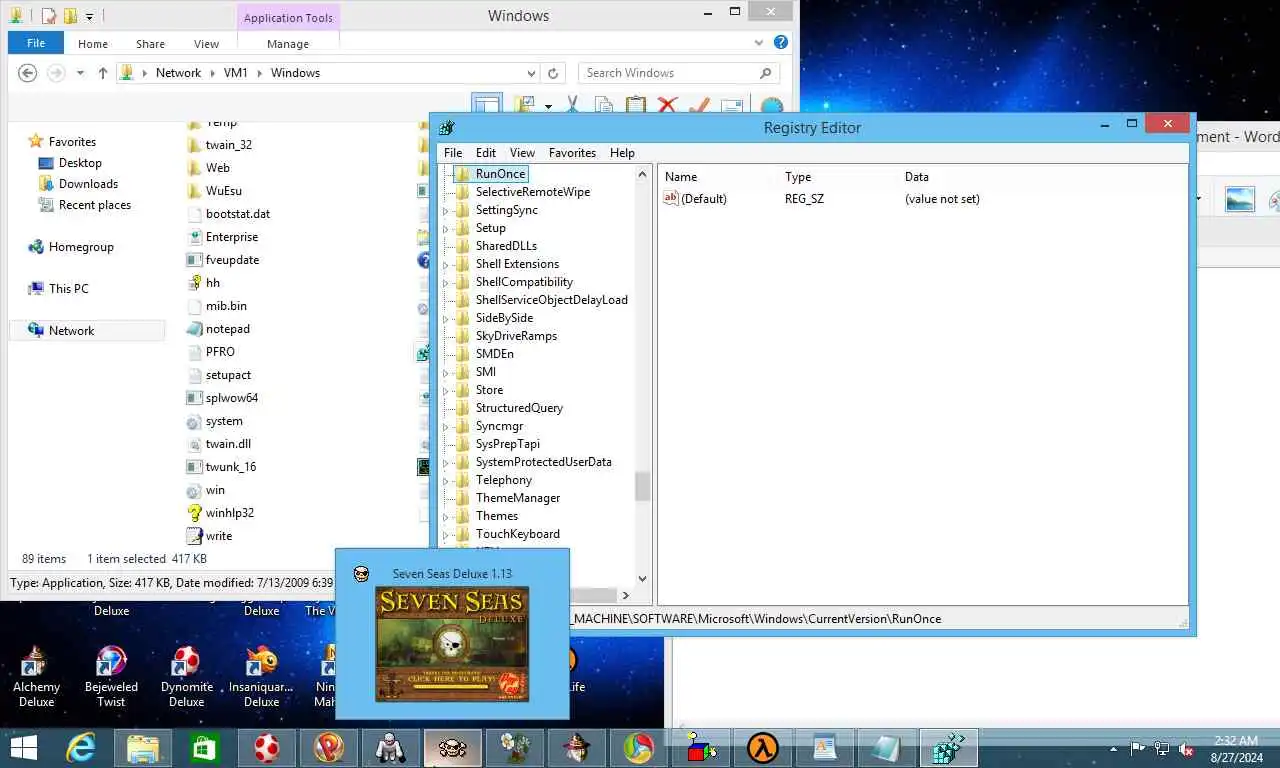Click the taskbar clock showing 2:32 AM
The width and height of the screenshot is (1280, 768).
[1235, 749]
